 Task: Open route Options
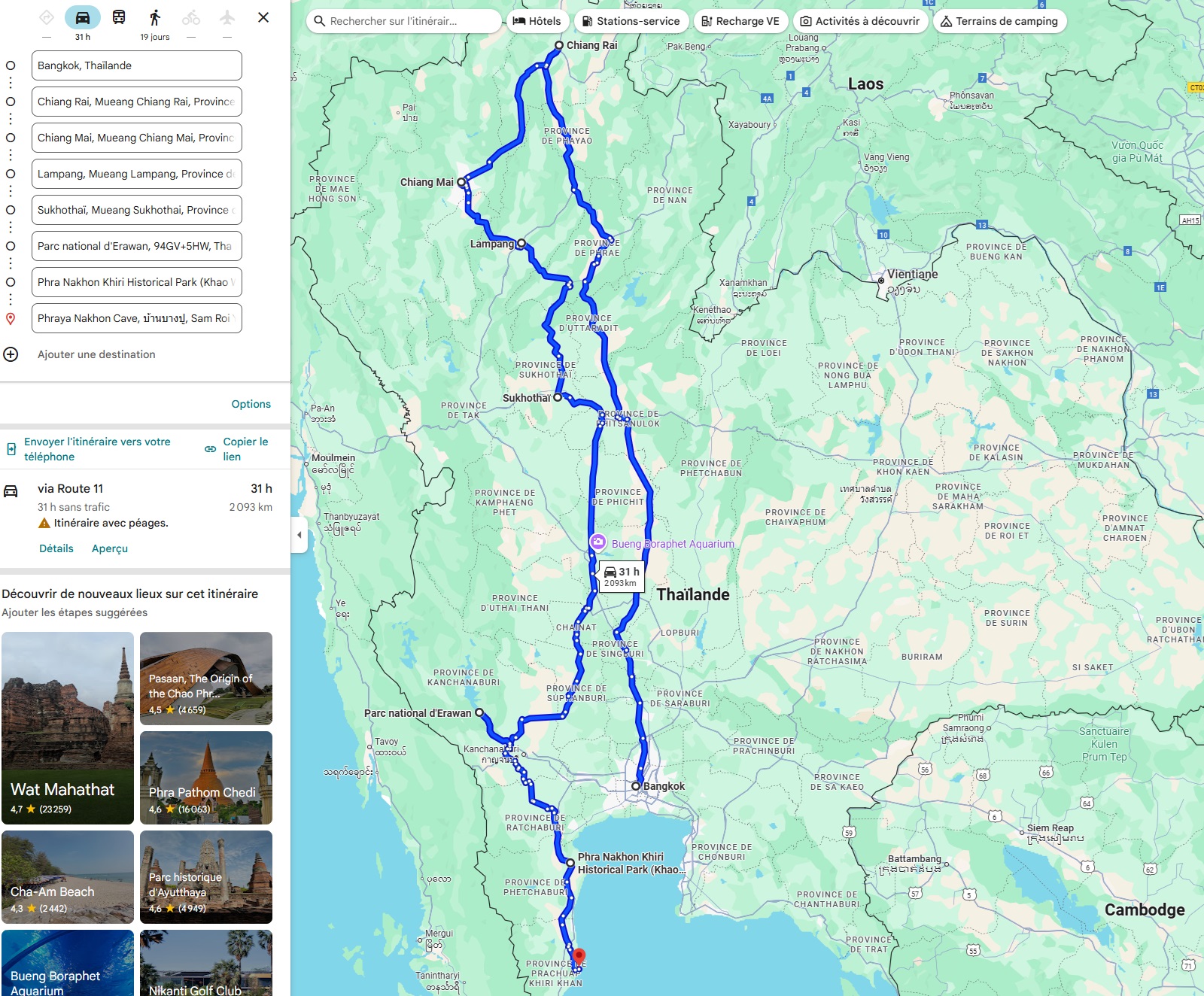[251, 404]
